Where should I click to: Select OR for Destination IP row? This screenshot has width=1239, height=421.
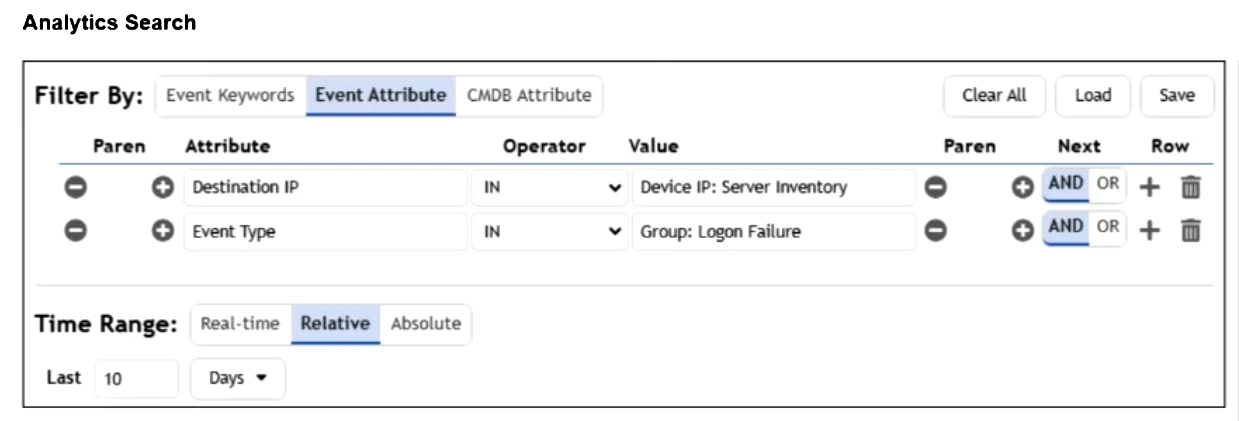coord(1108,185)
